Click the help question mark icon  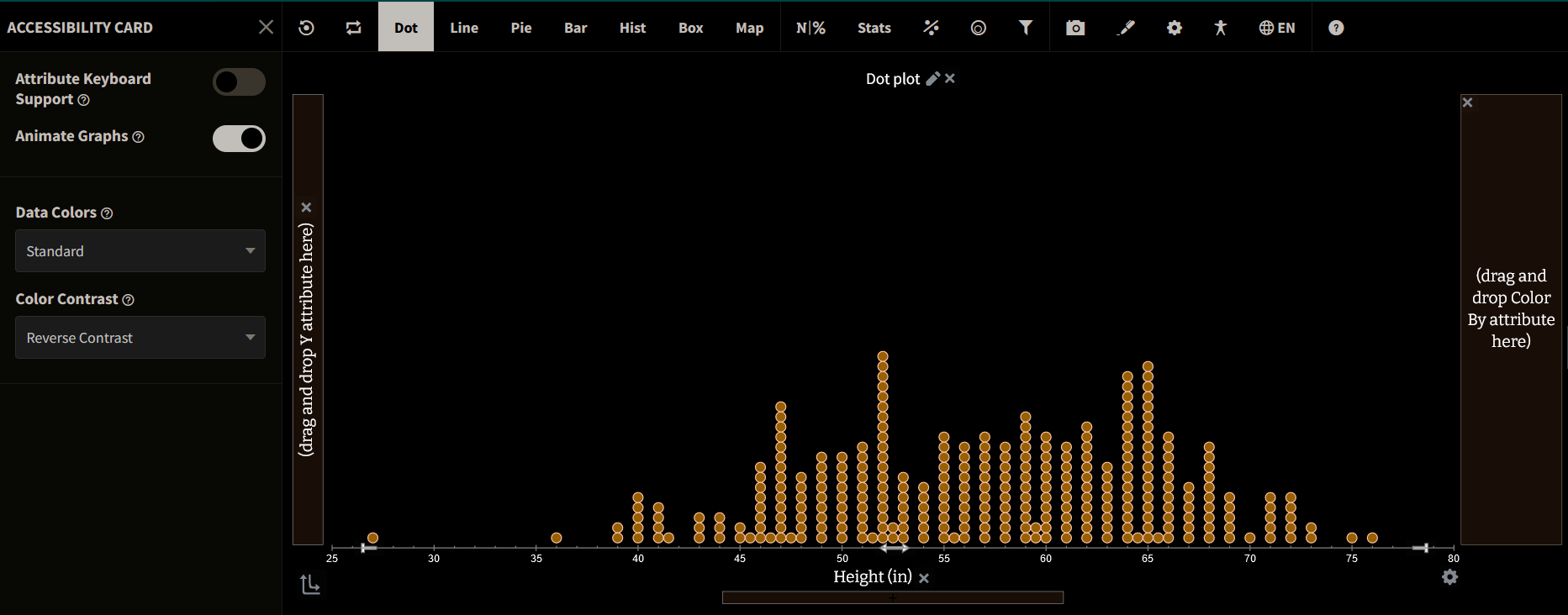1336,28
